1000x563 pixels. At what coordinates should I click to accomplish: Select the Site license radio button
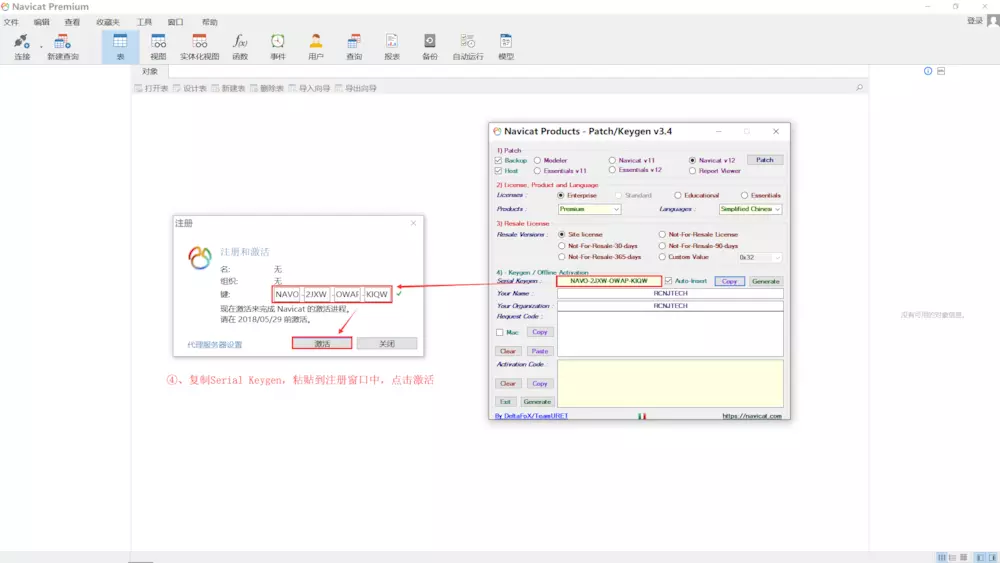562,235
